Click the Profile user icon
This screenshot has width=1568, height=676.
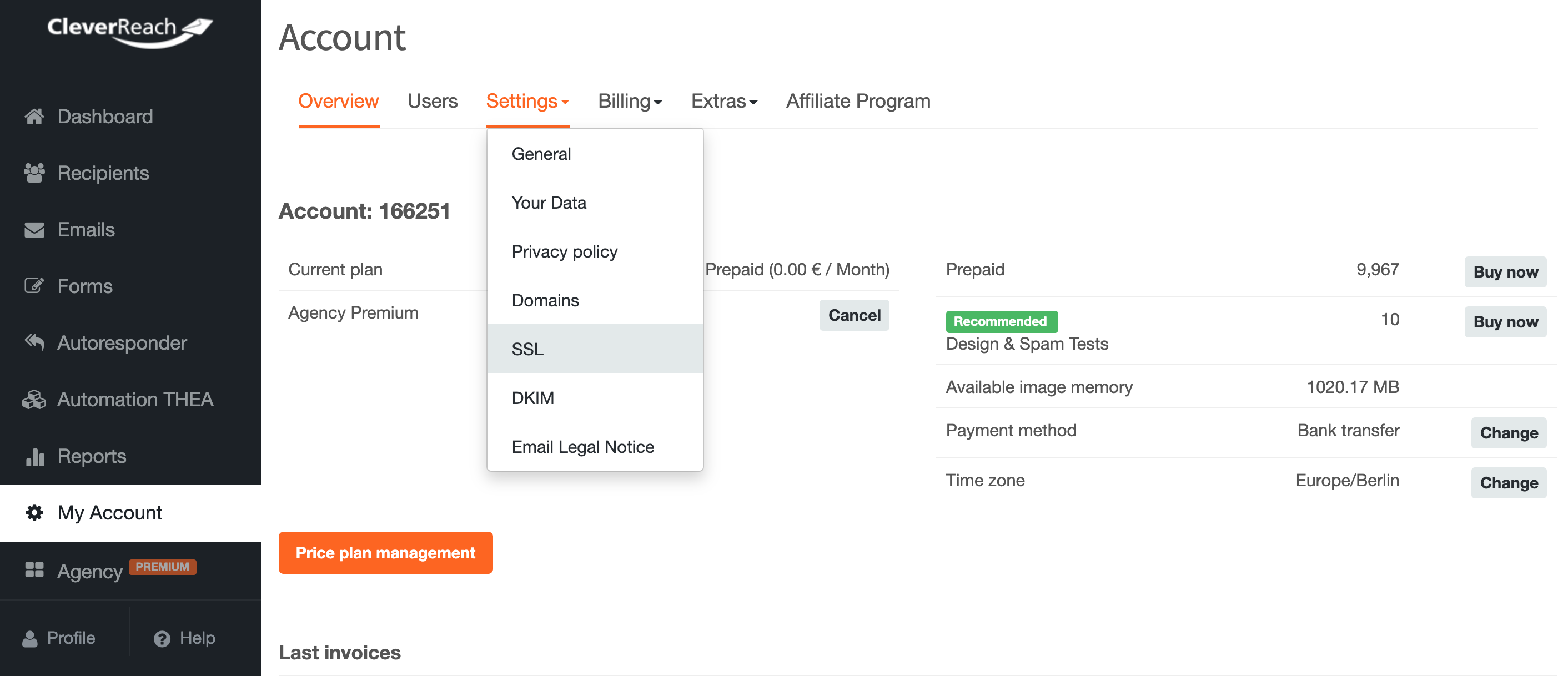point(29,639)
